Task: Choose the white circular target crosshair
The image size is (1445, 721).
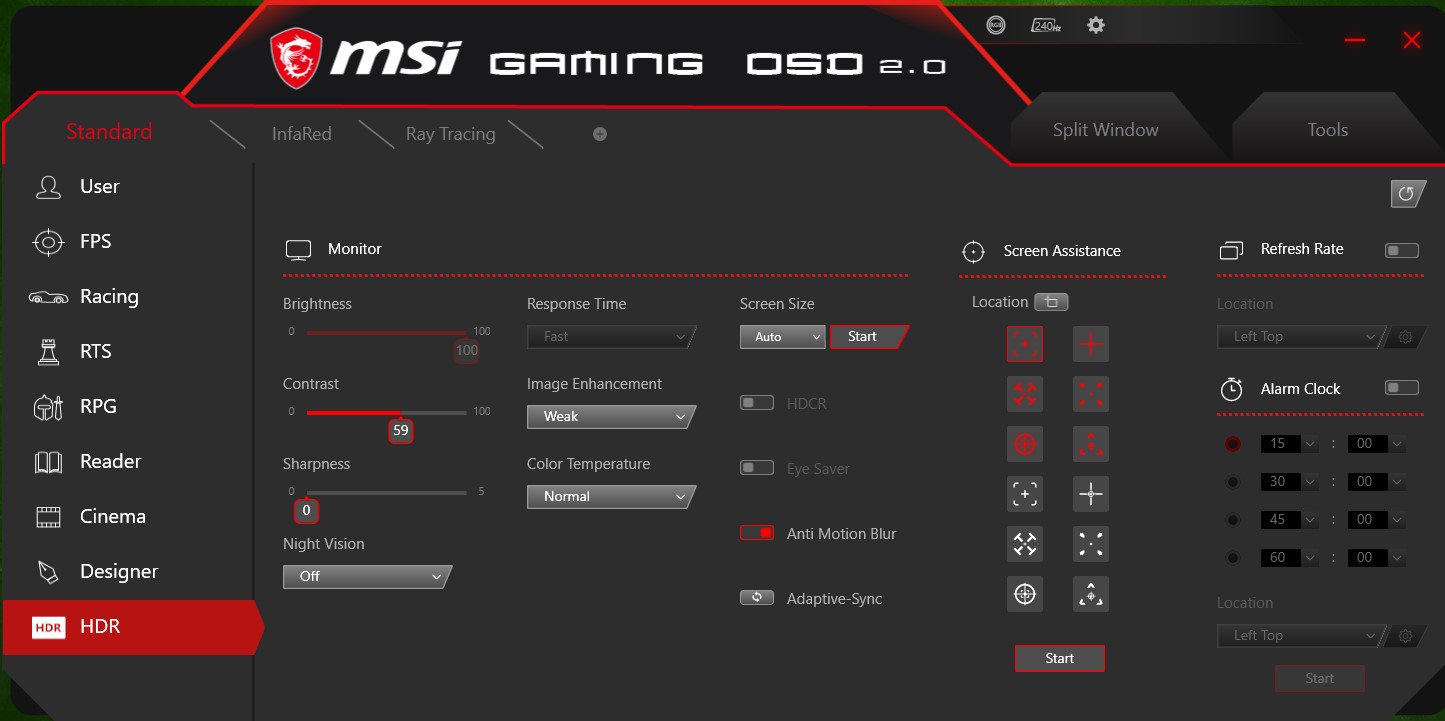Action: tap(1024, 594)
